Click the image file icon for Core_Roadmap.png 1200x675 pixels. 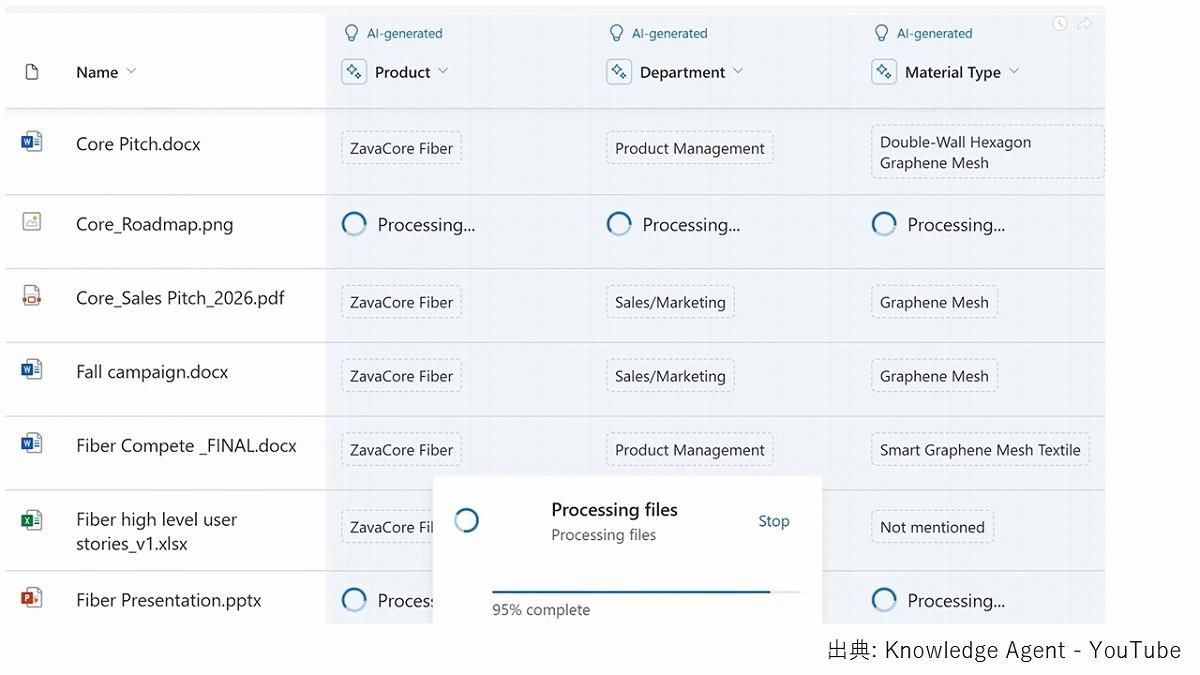[x=31, y=222]
